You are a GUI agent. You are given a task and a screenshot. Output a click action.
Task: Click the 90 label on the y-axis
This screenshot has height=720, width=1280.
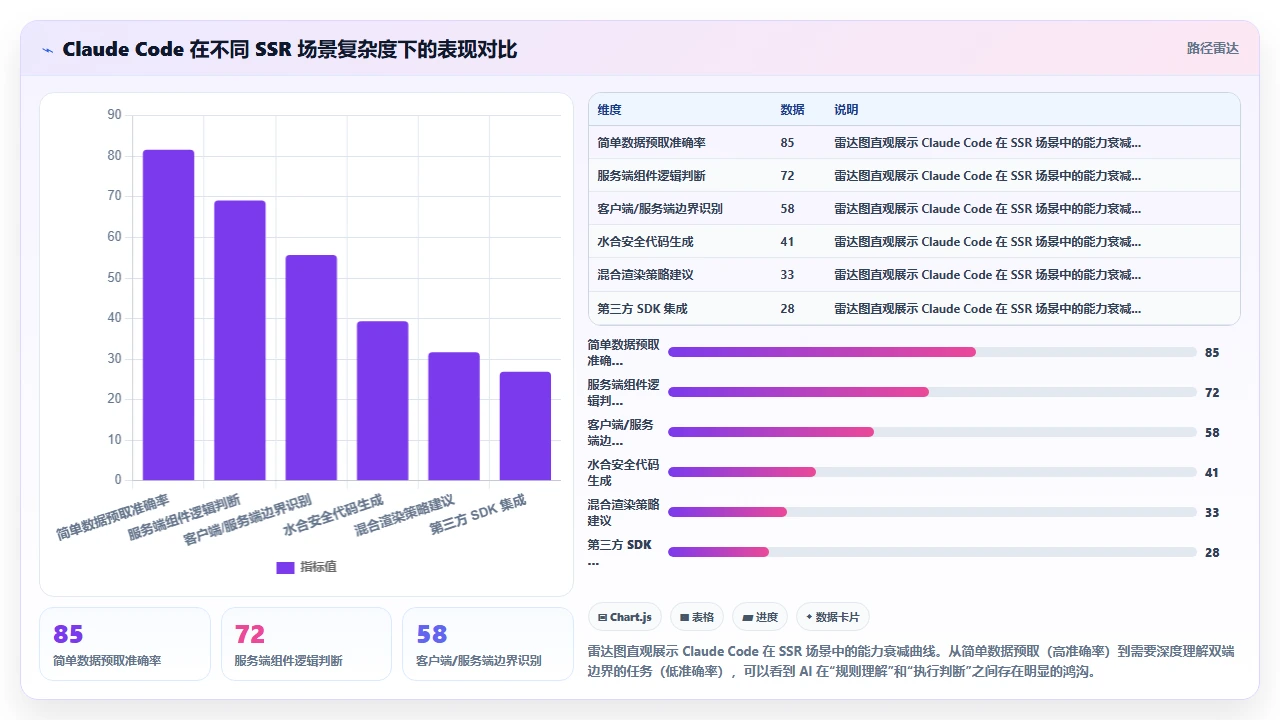coord(114,115)
